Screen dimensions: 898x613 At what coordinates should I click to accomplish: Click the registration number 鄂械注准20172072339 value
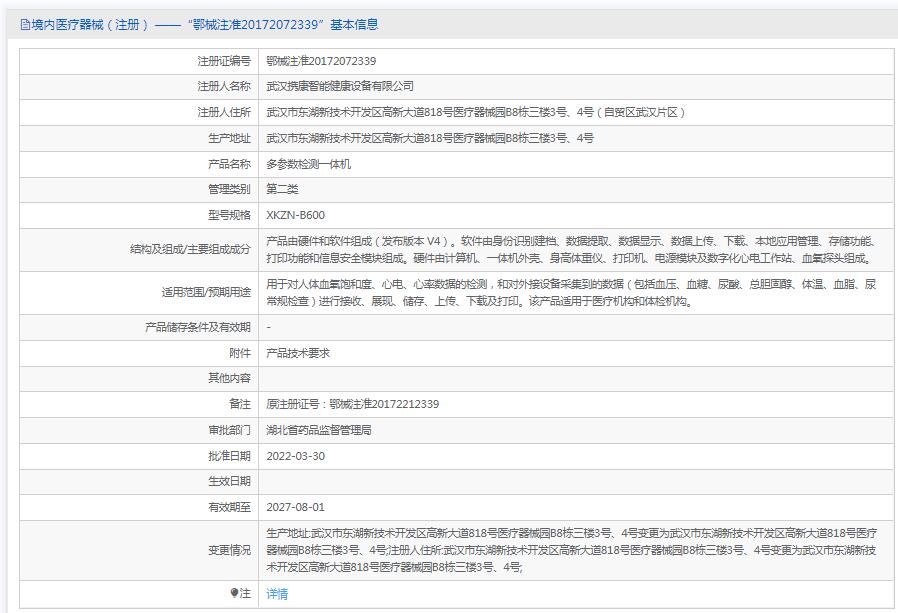coord(321,61)
